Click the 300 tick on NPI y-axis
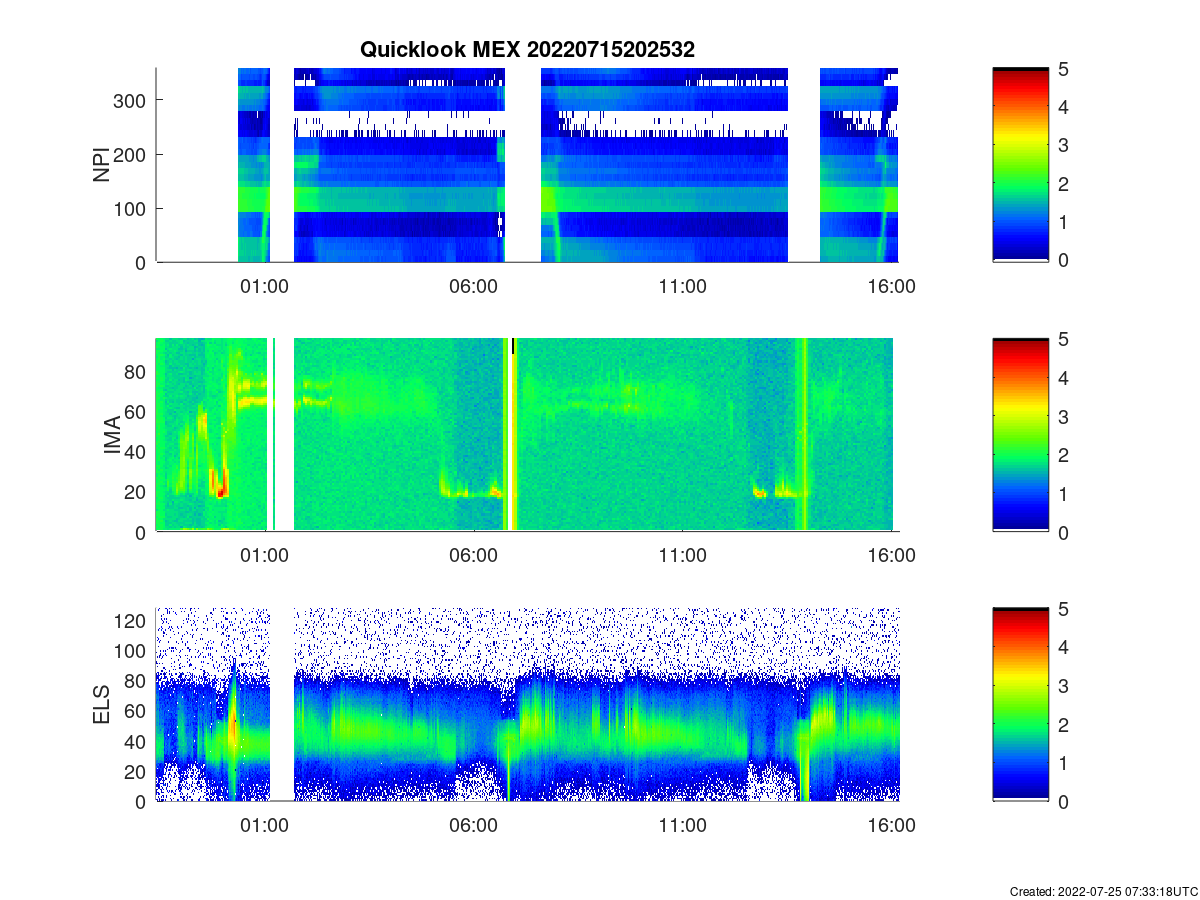1200x900 pixels. pos(132,100)
